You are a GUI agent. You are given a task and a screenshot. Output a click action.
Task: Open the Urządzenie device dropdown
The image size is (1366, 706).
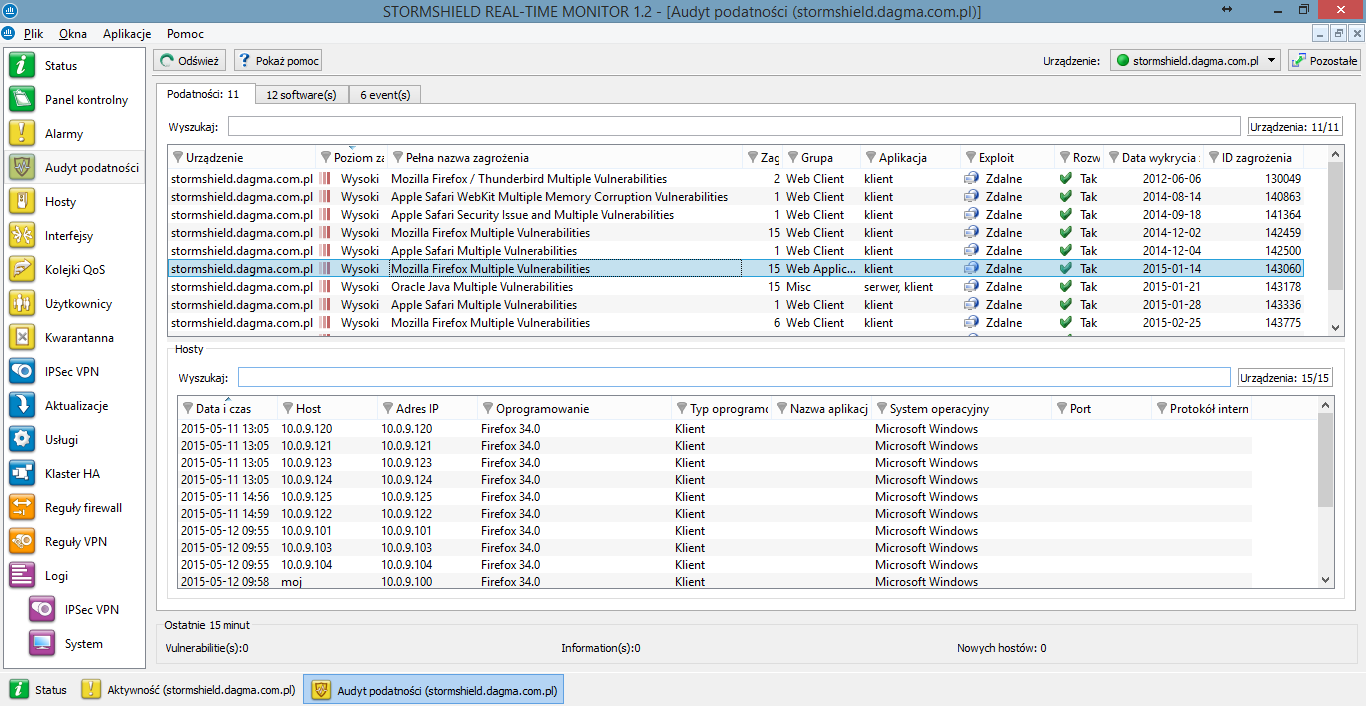tap(1195, 61)
